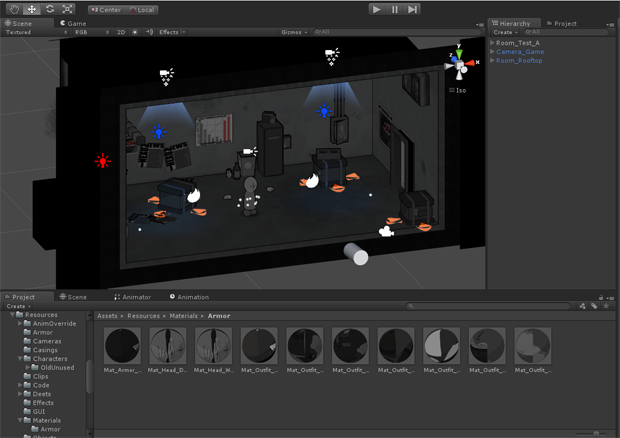Switch to the Project tab beside Hierarchy
This screenshot has width=620, height=438.
(561, 23)
